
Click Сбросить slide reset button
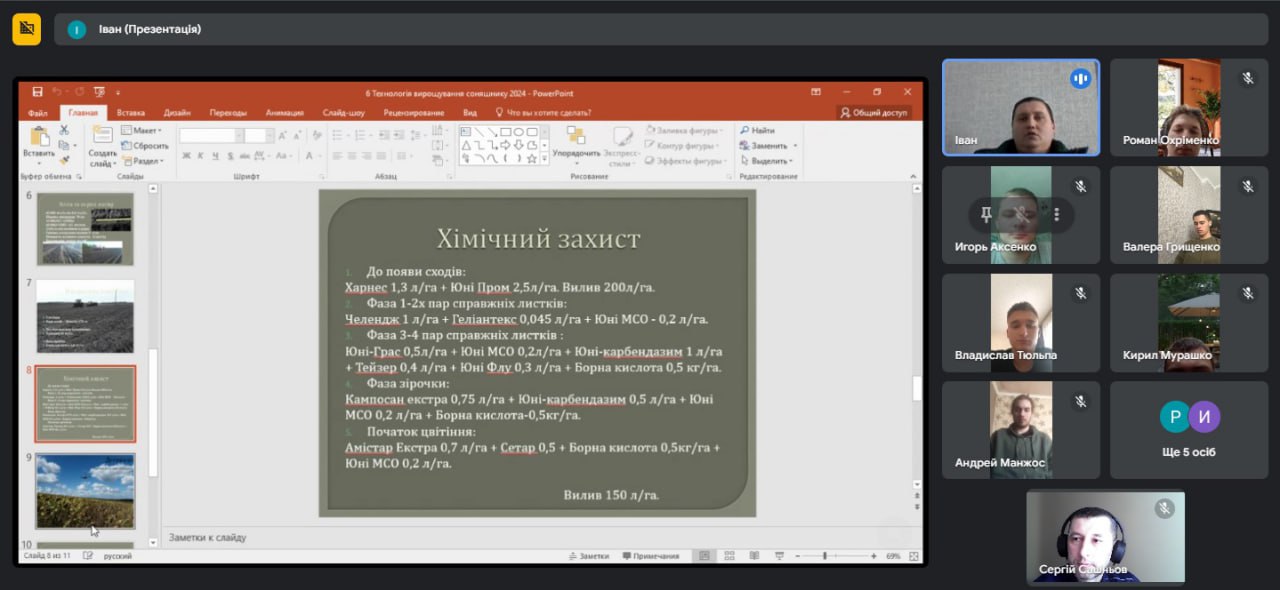coord(145,145)
